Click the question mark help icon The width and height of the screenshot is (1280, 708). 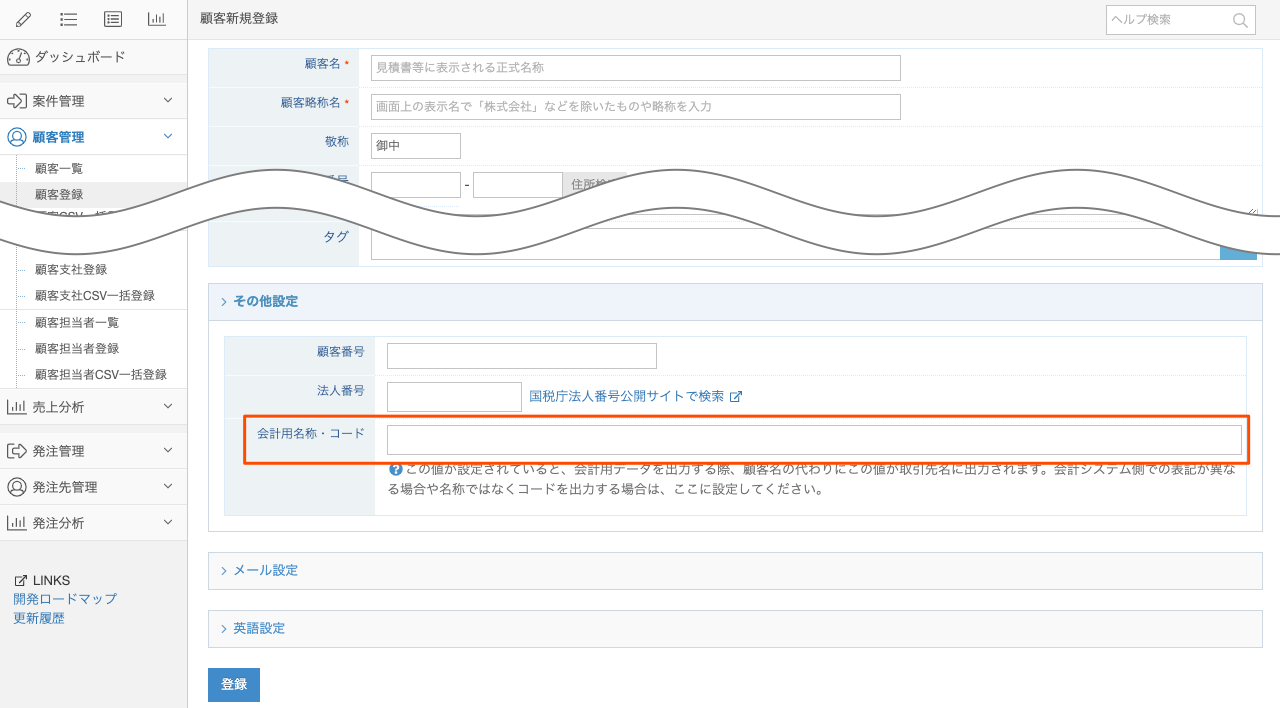tap(395, 469)
